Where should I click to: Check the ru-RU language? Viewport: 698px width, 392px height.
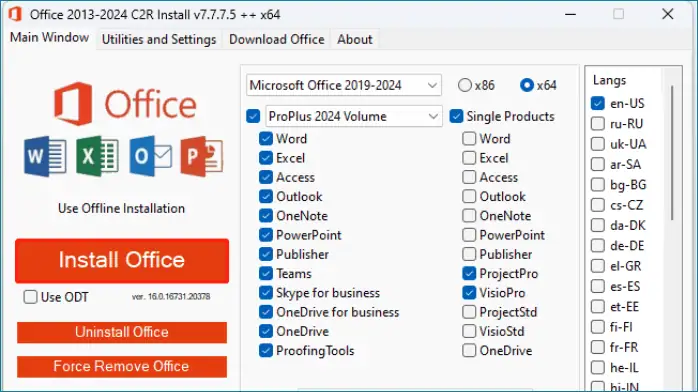[x=597, y=124]
